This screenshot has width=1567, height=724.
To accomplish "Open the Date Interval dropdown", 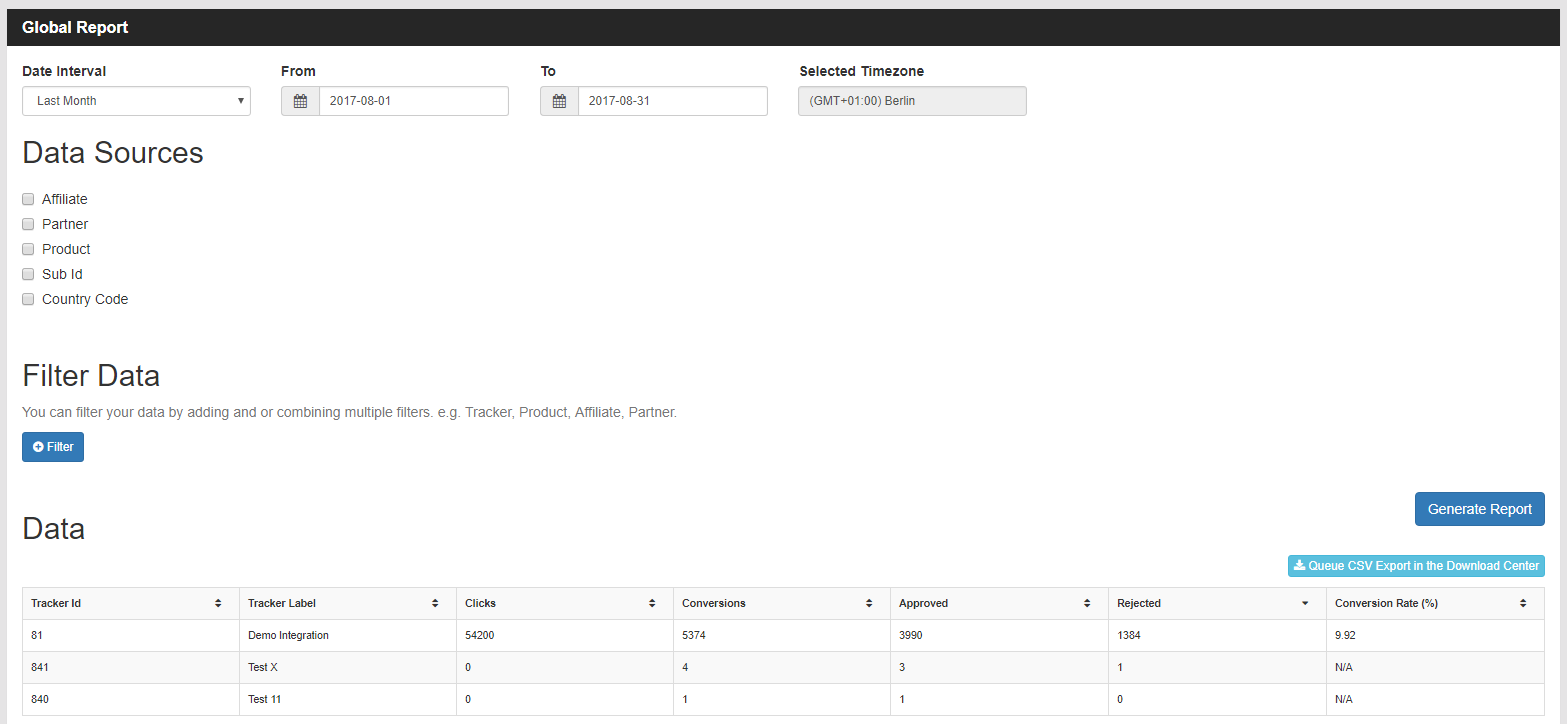I will click(x=136, y=101).
